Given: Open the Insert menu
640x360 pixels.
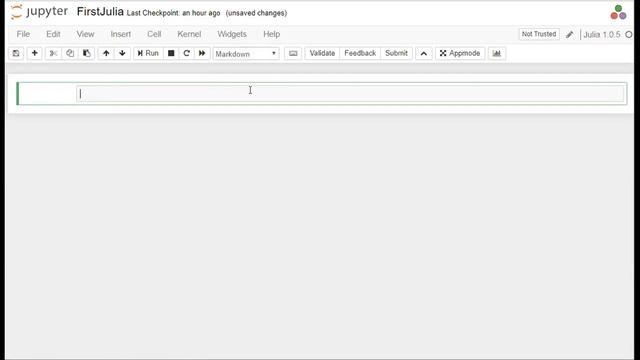Looking at the screenshot, I should coord(121,34).
